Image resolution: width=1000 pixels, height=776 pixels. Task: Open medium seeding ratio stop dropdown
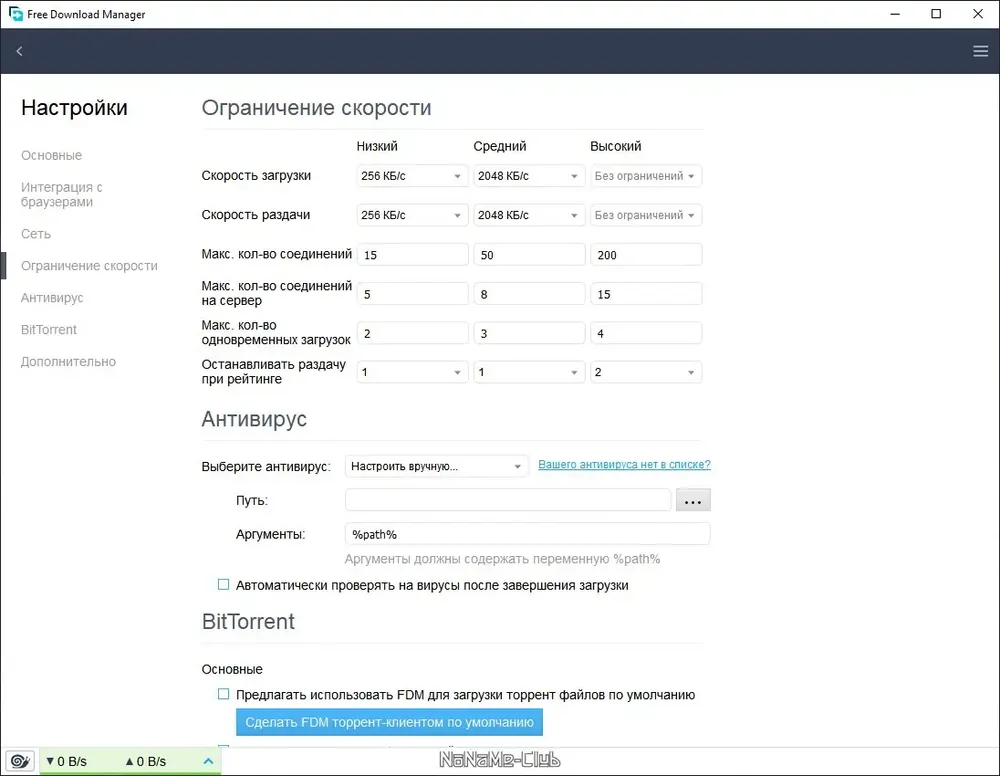(529, 372)
